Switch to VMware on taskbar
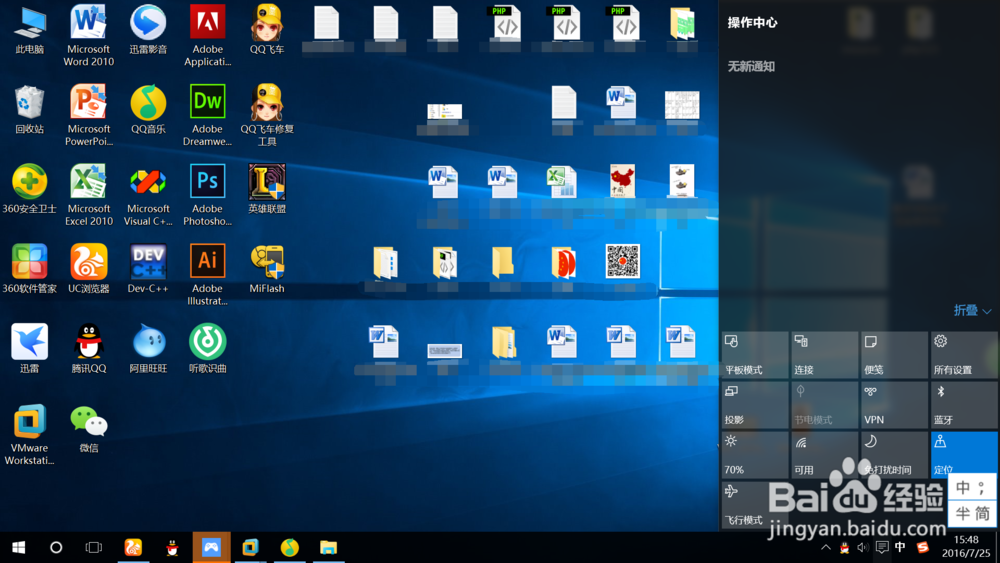1000x563 pixels. coord(251,547)
